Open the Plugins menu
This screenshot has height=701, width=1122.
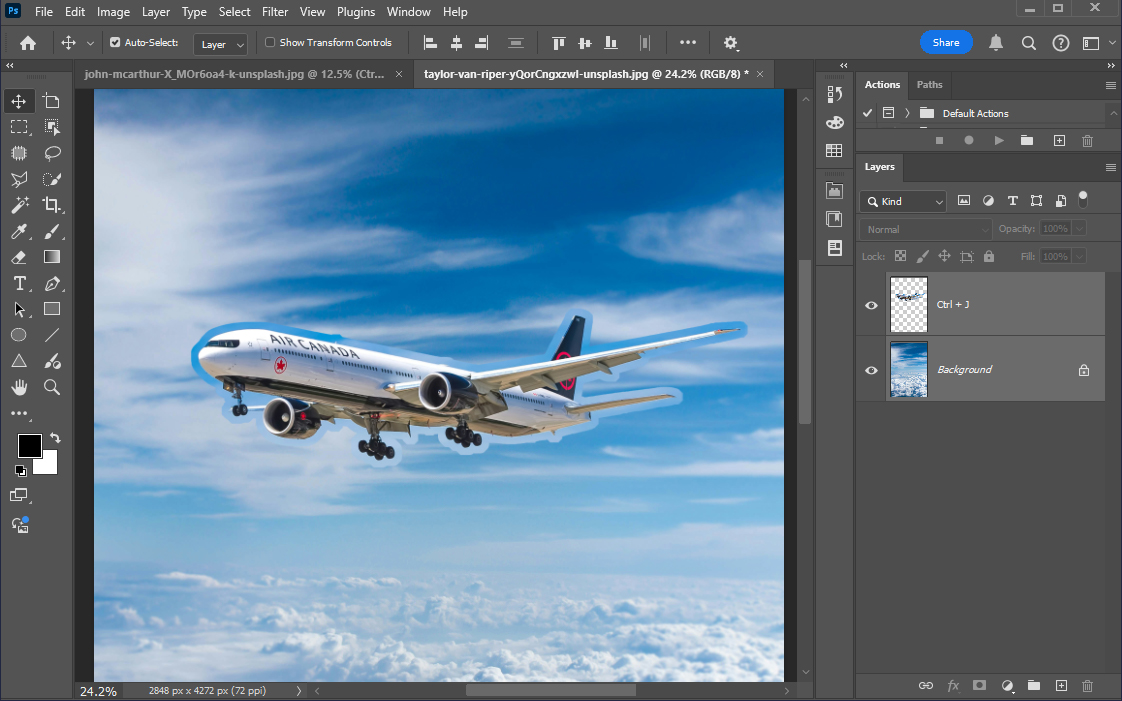356,12
